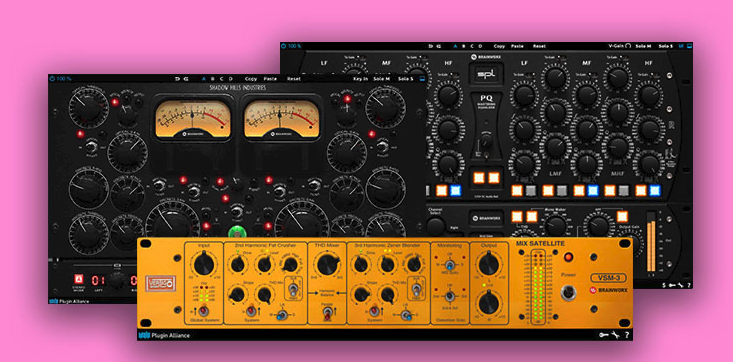Toggle the Stereo Mode button on Shadow Hills
The image size is (733, 362).
pos(79,280)
